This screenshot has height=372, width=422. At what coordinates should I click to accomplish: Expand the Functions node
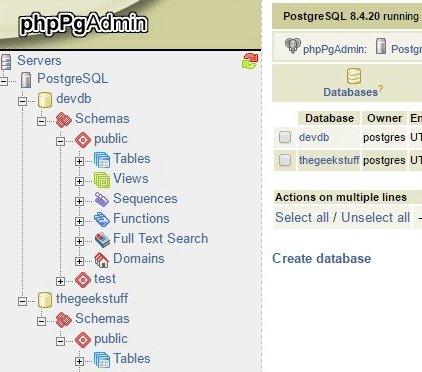click(79, 221)
